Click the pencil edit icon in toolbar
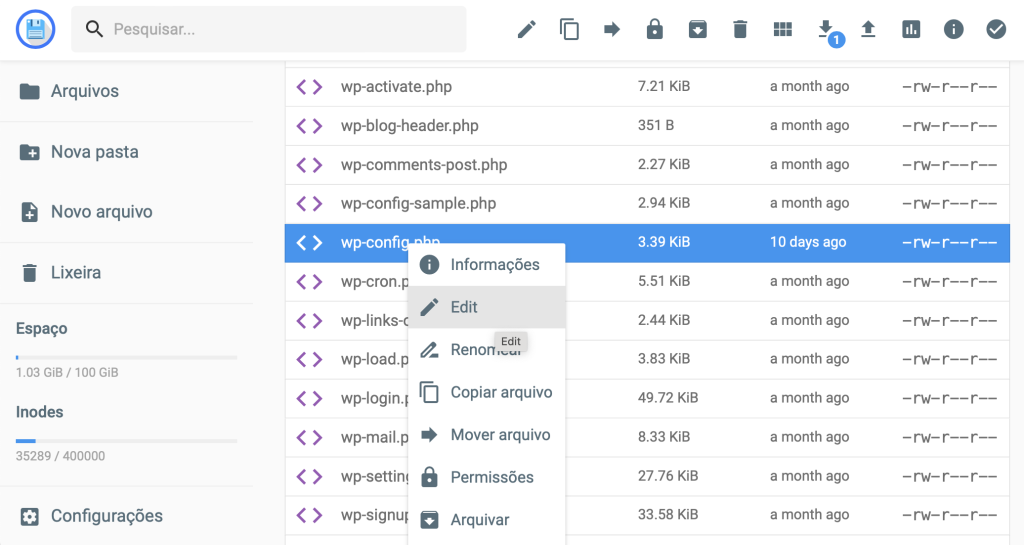This screenshot has width=1024, height=545. pos(526,29)
